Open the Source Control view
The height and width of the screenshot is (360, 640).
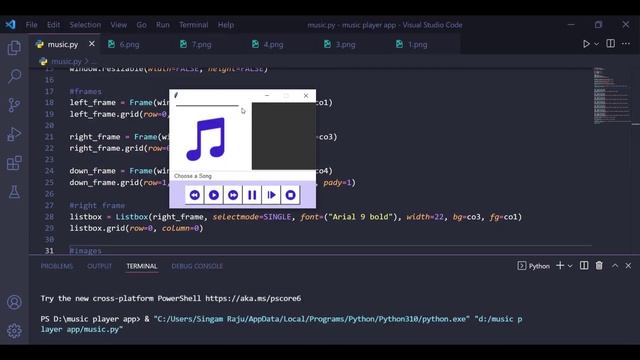point(14,105)
